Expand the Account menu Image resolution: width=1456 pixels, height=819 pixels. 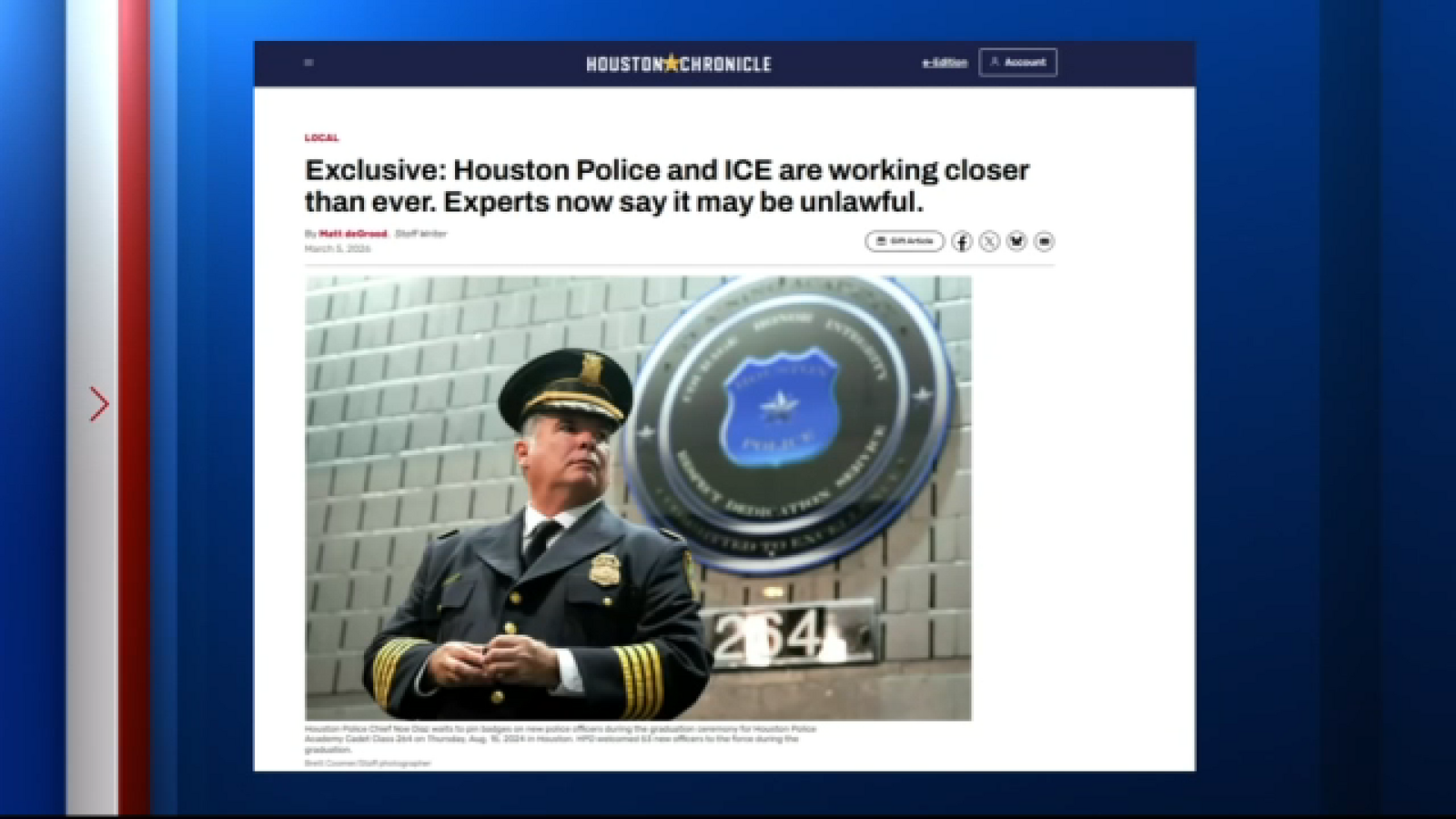(x=1017, y=63)
